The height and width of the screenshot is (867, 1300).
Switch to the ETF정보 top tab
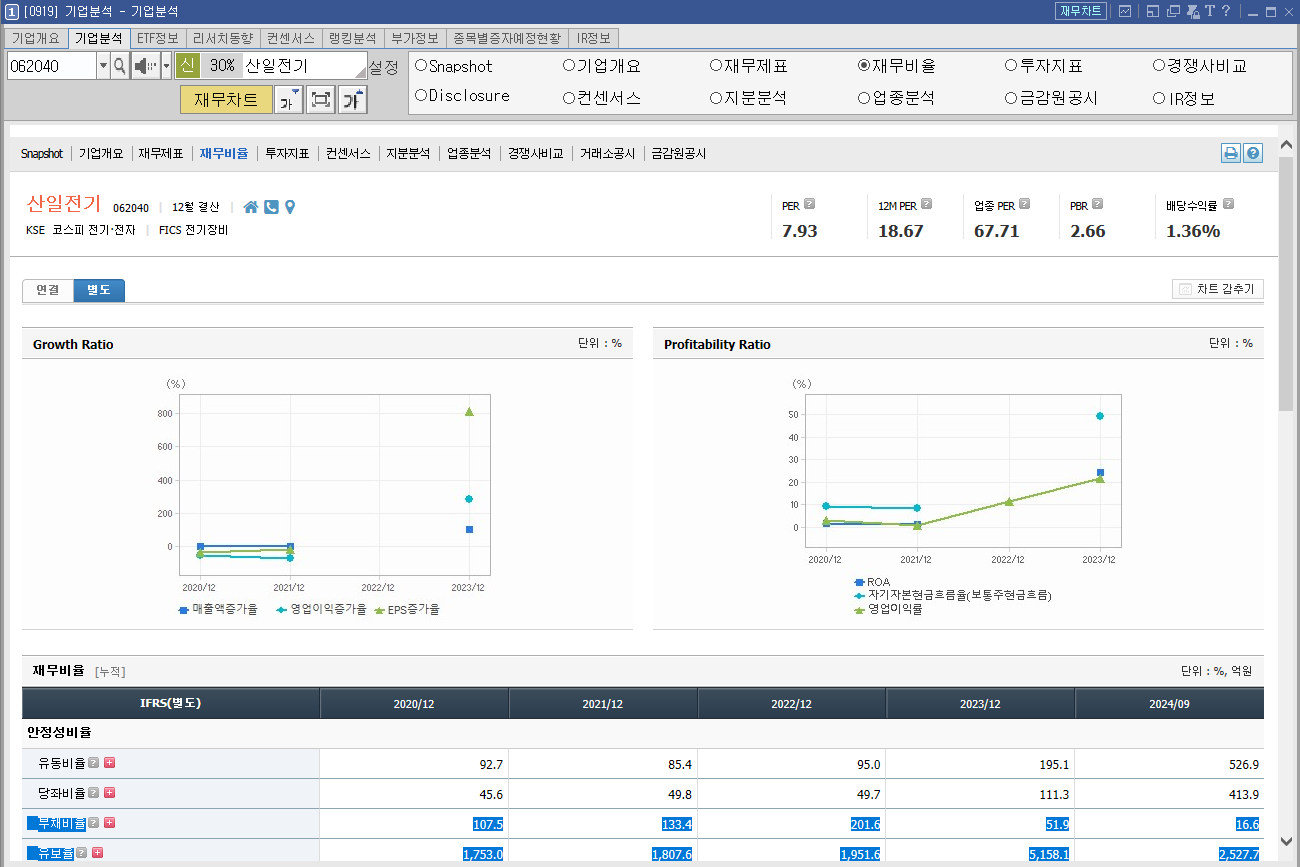(158, 38)
